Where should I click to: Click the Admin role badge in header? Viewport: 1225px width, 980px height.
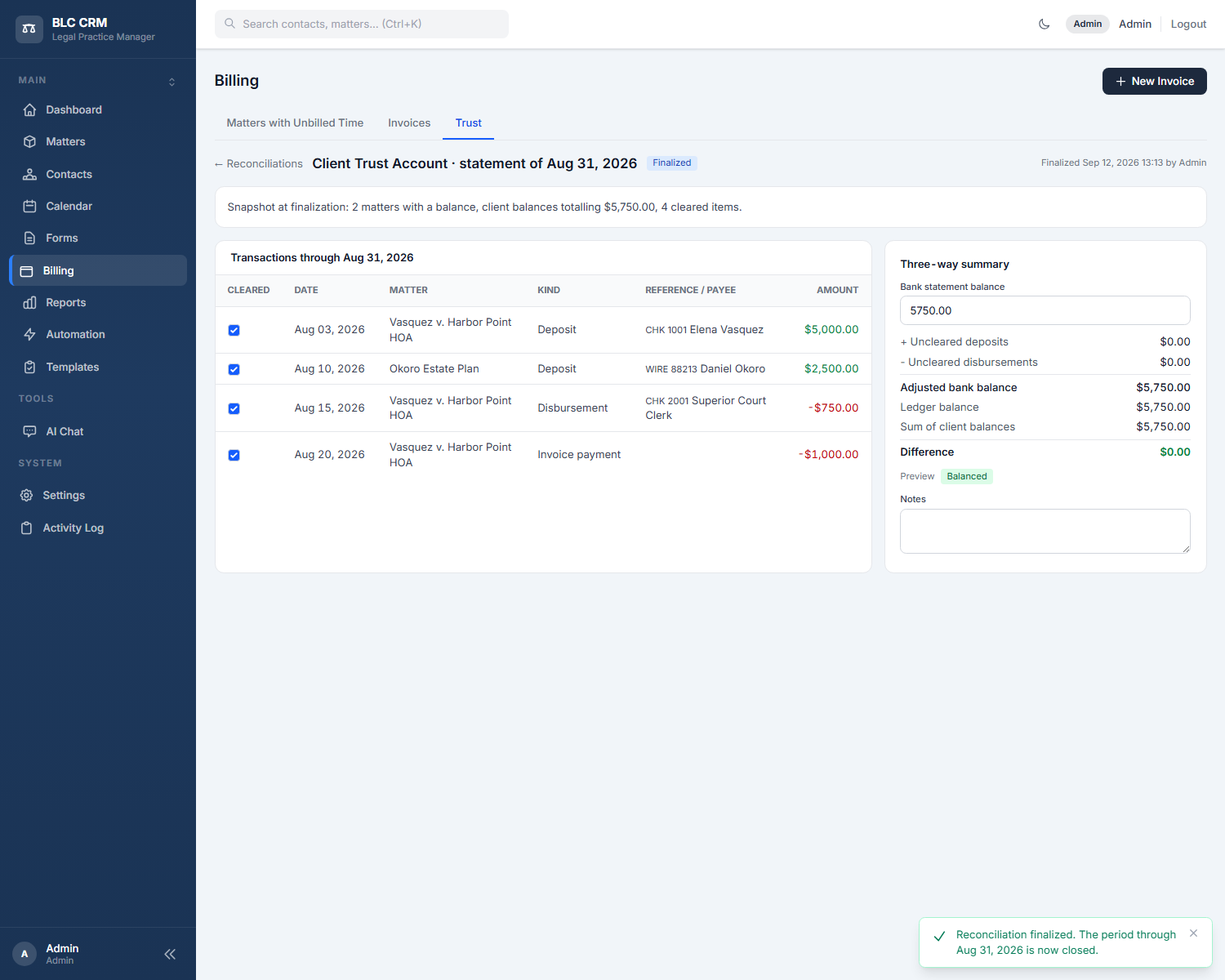coord(1088,24)
